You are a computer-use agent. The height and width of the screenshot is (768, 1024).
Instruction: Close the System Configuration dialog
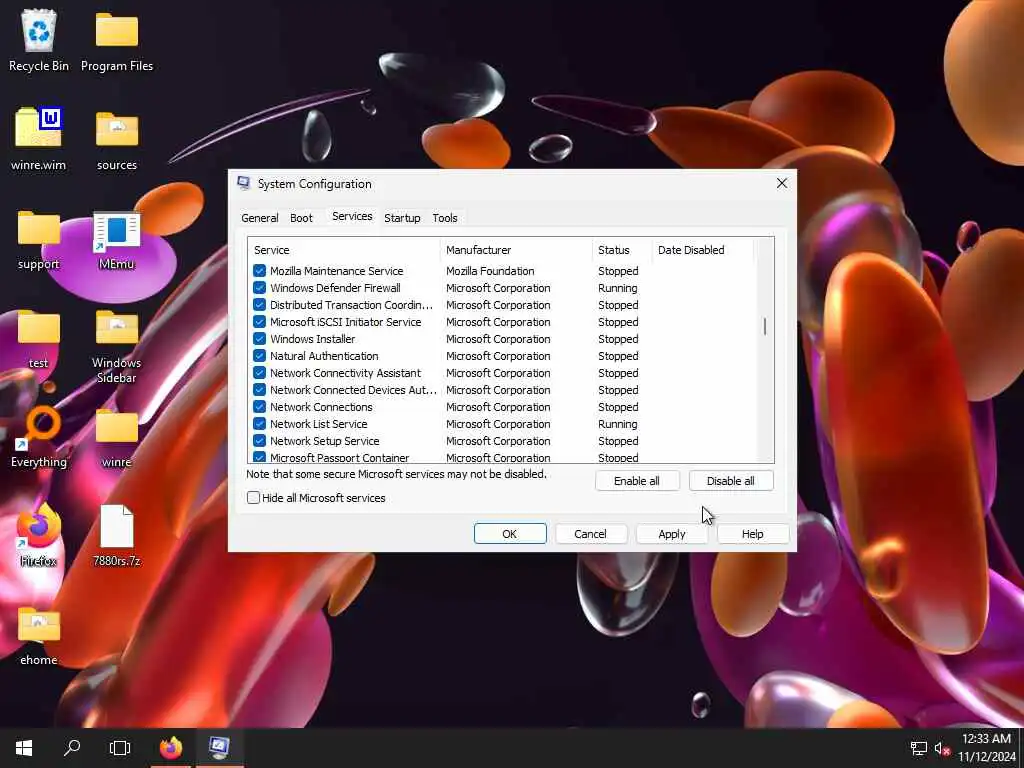[x=782, y=184]
